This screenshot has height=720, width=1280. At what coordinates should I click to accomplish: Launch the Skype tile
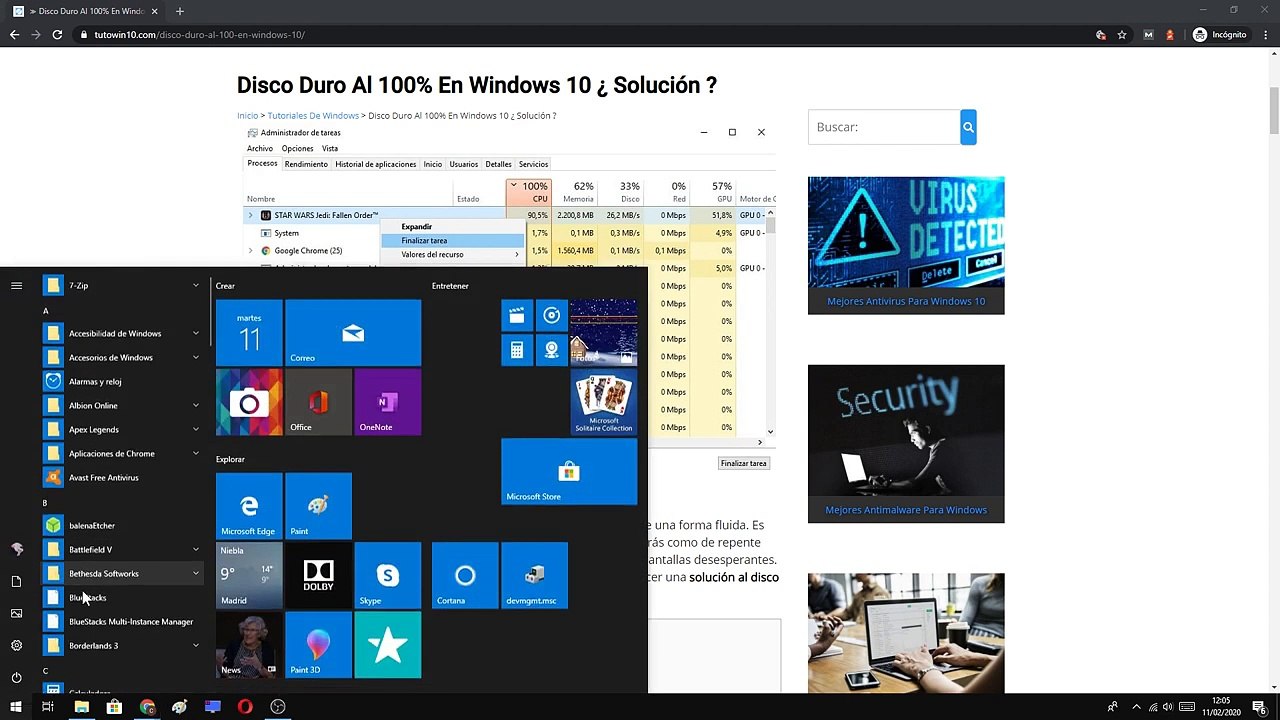tap(387, 575)
